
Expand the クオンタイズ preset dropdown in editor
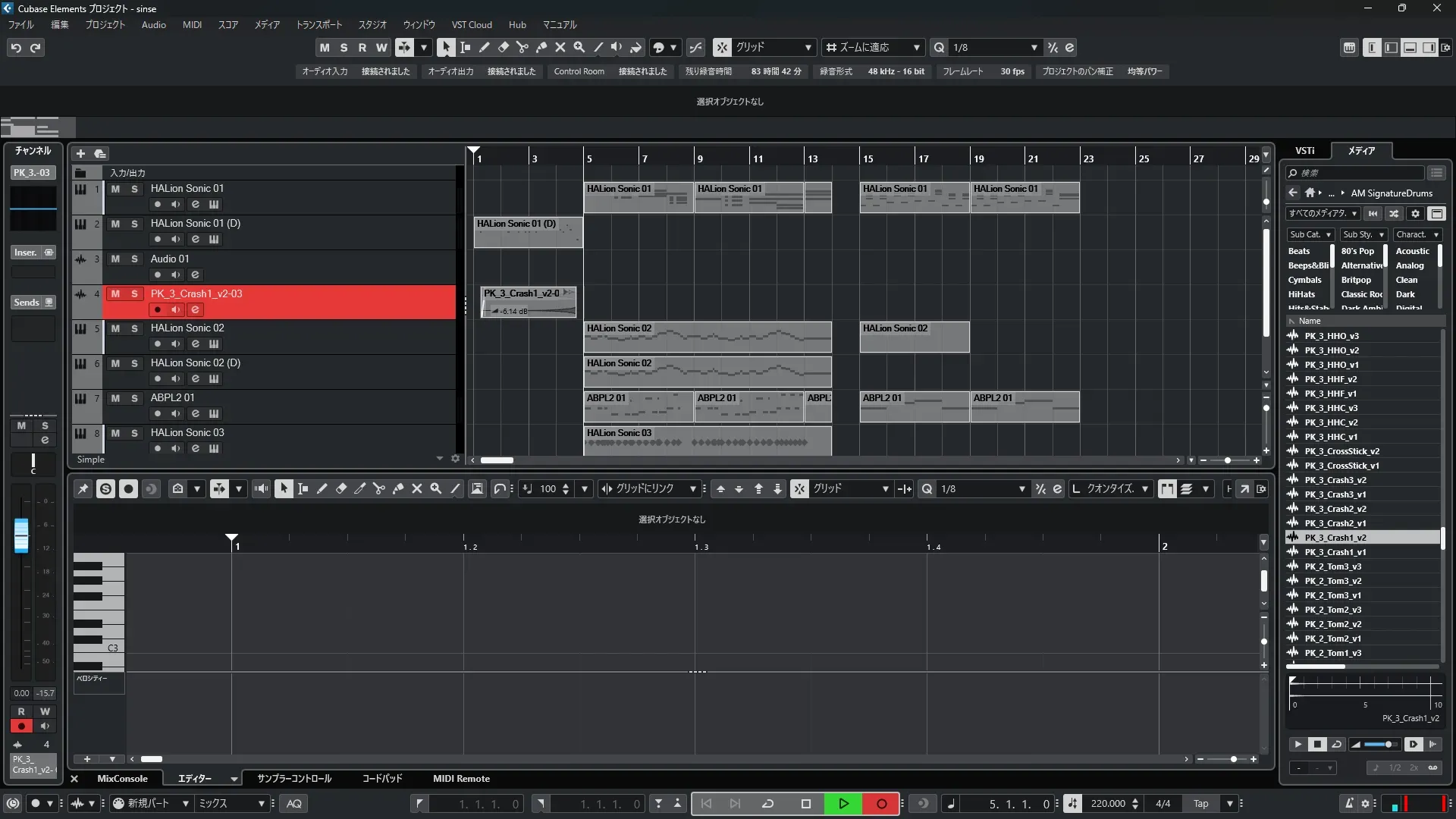point(1144,489)
